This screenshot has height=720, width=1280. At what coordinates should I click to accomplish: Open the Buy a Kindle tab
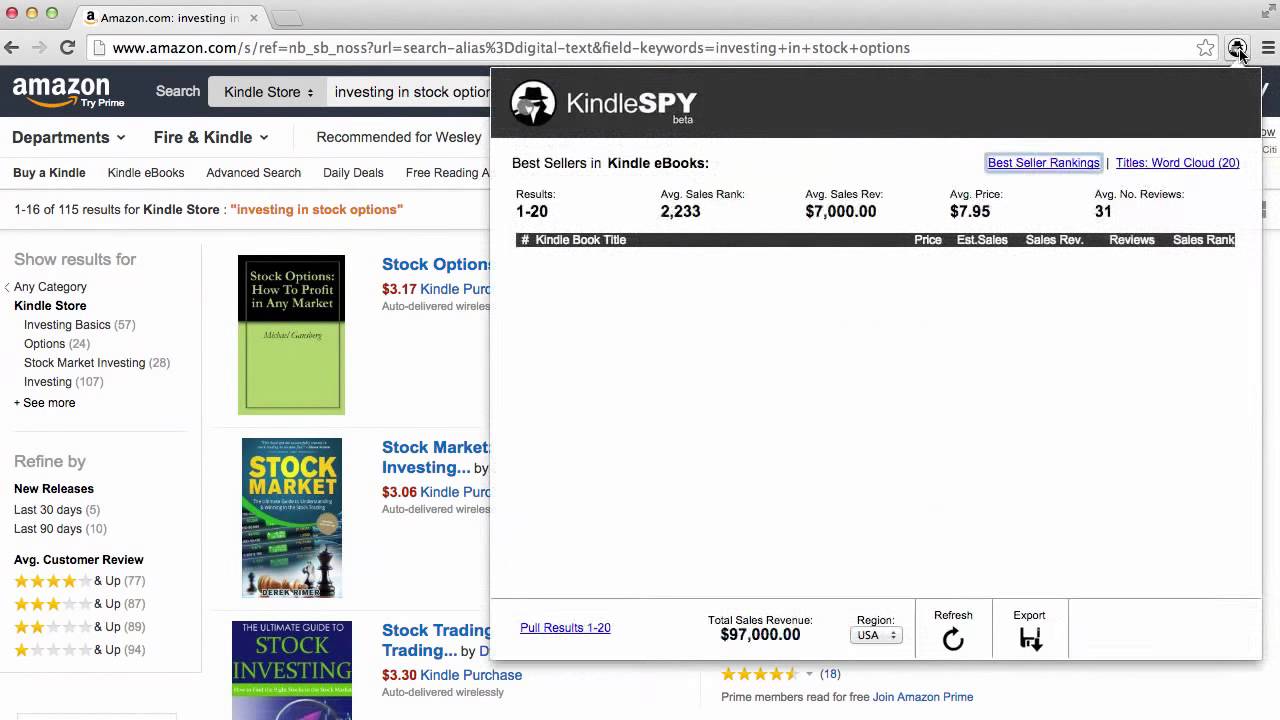49,173
